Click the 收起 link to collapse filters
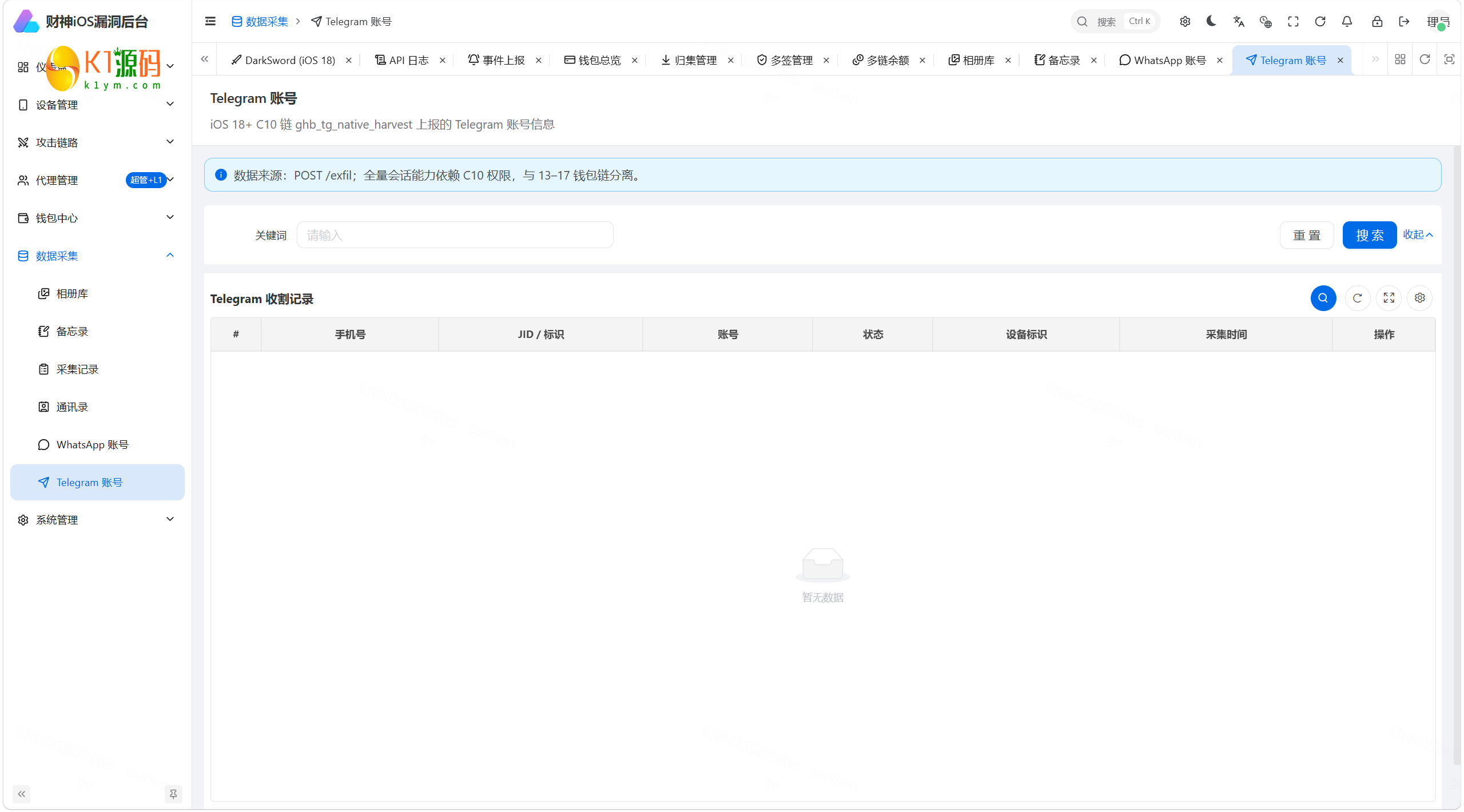 [1417, 234]
